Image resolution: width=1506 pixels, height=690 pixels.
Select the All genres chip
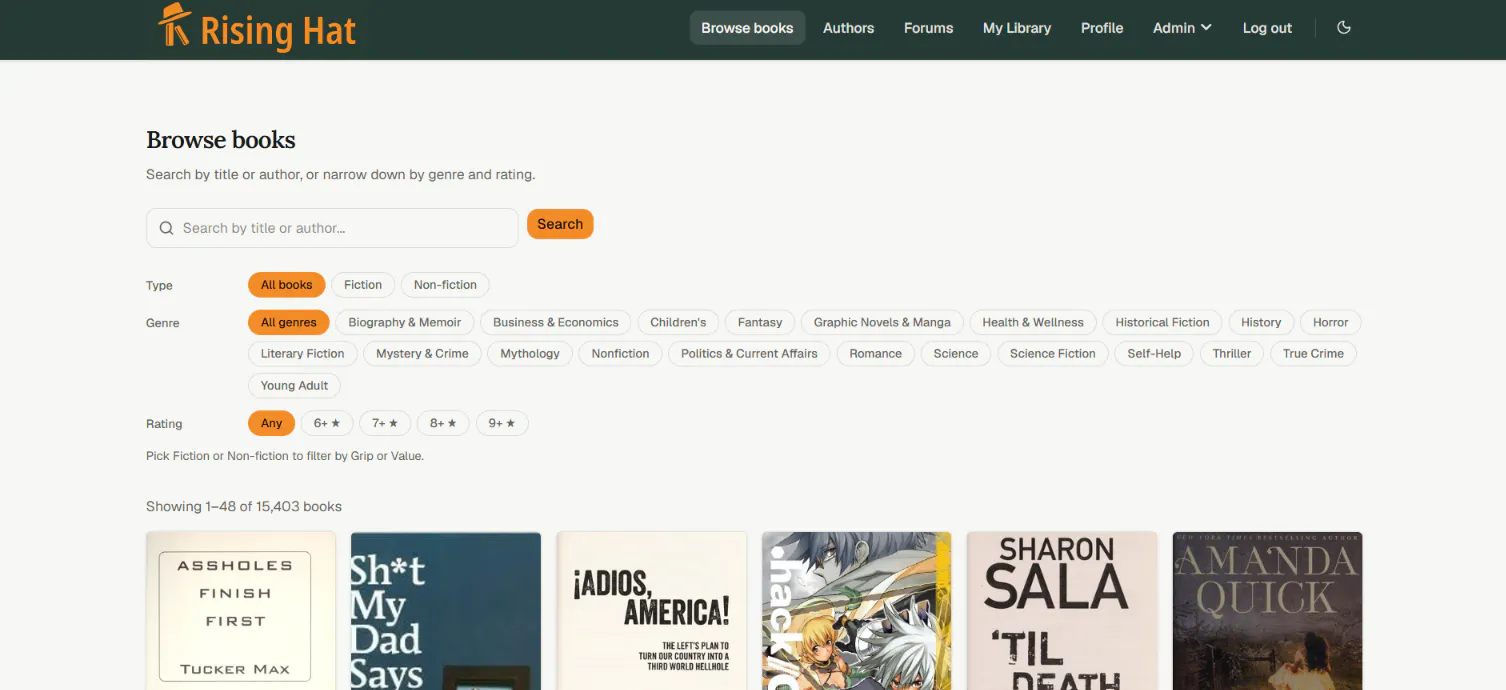(x=288, y=322)
